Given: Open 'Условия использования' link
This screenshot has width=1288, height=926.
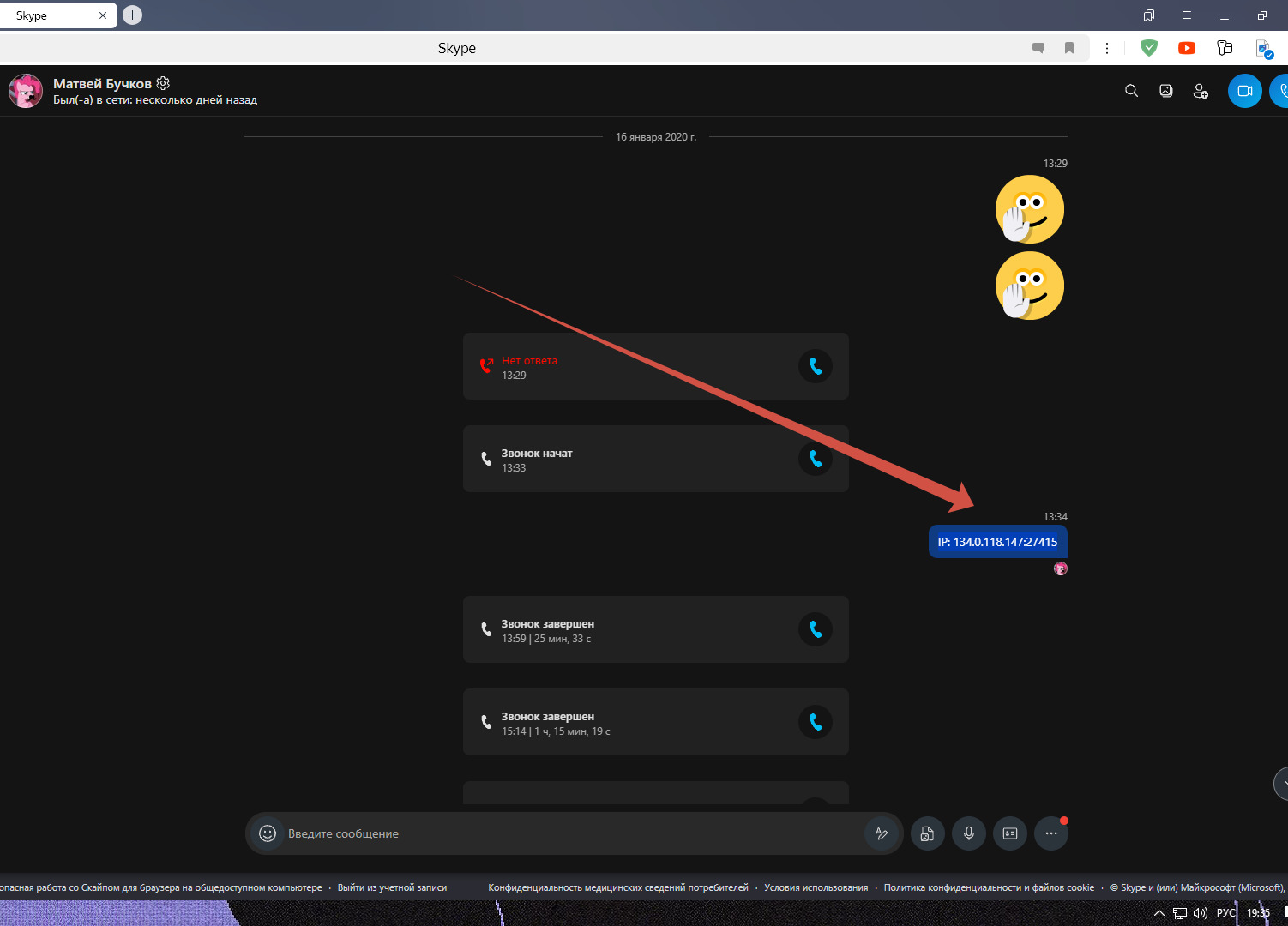Looking at the screenshot, I should [x=816, y=887].
